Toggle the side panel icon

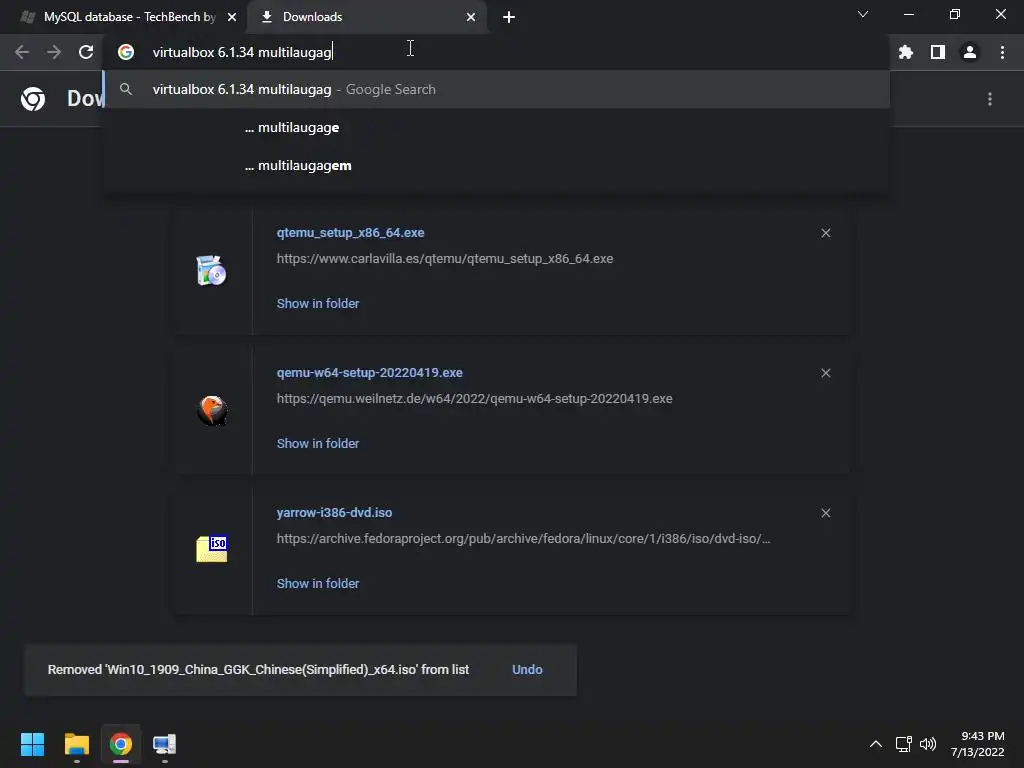point(938,52)
